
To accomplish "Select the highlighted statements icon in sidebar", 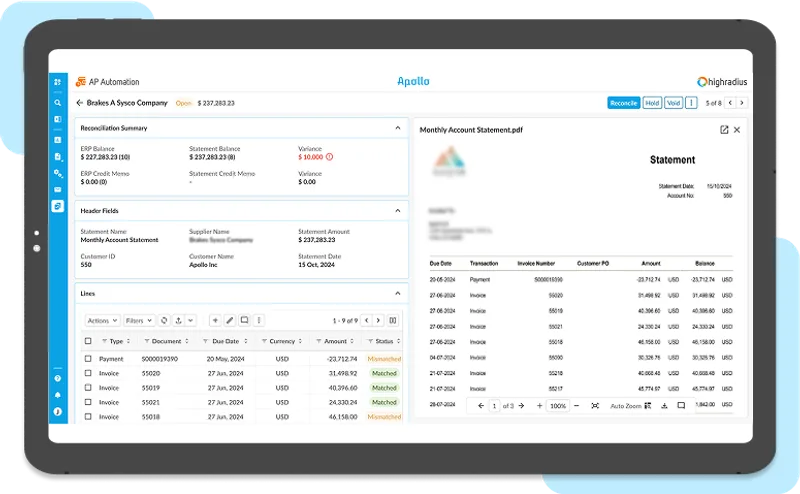I will click(x=58, y=206).
